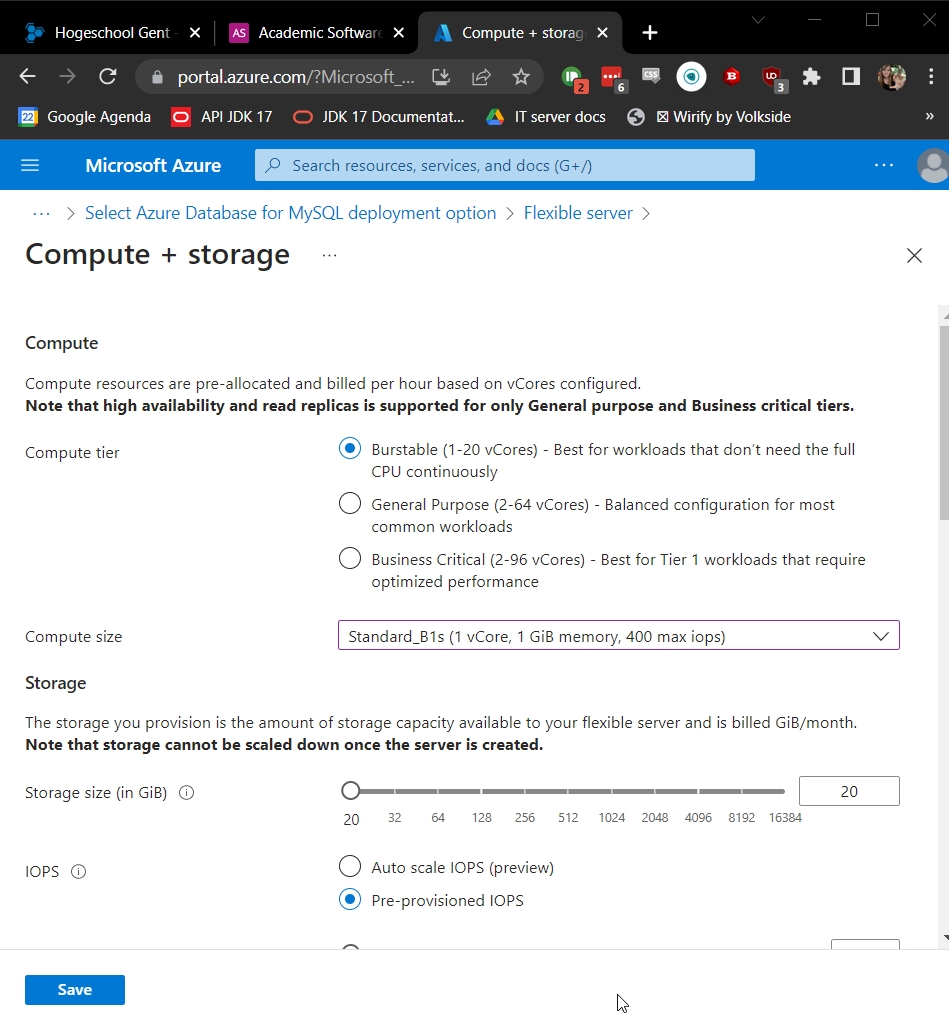Click the Save button

point(75,990)
